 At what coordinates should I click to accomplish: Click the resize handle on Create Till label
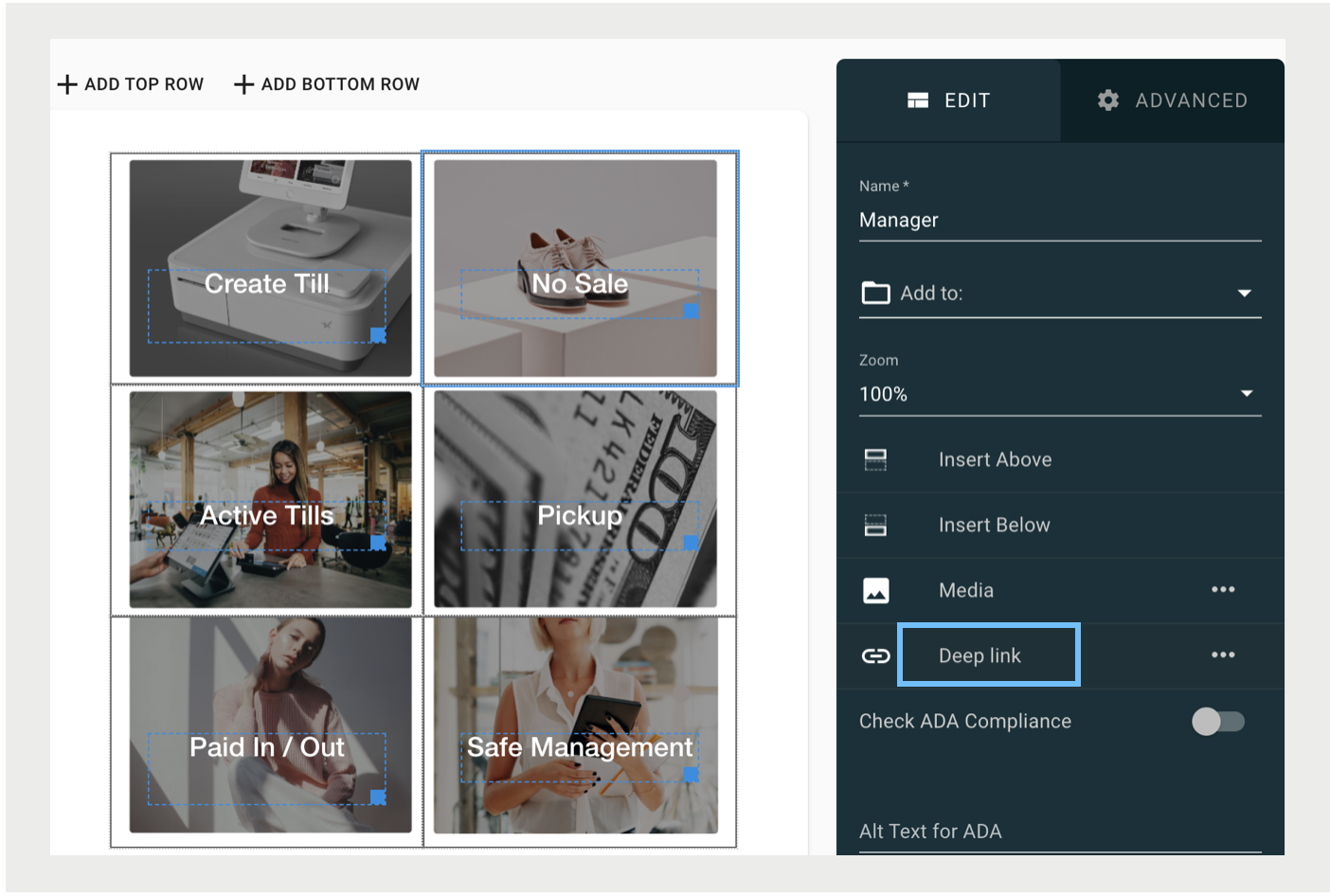click(378, 334)
